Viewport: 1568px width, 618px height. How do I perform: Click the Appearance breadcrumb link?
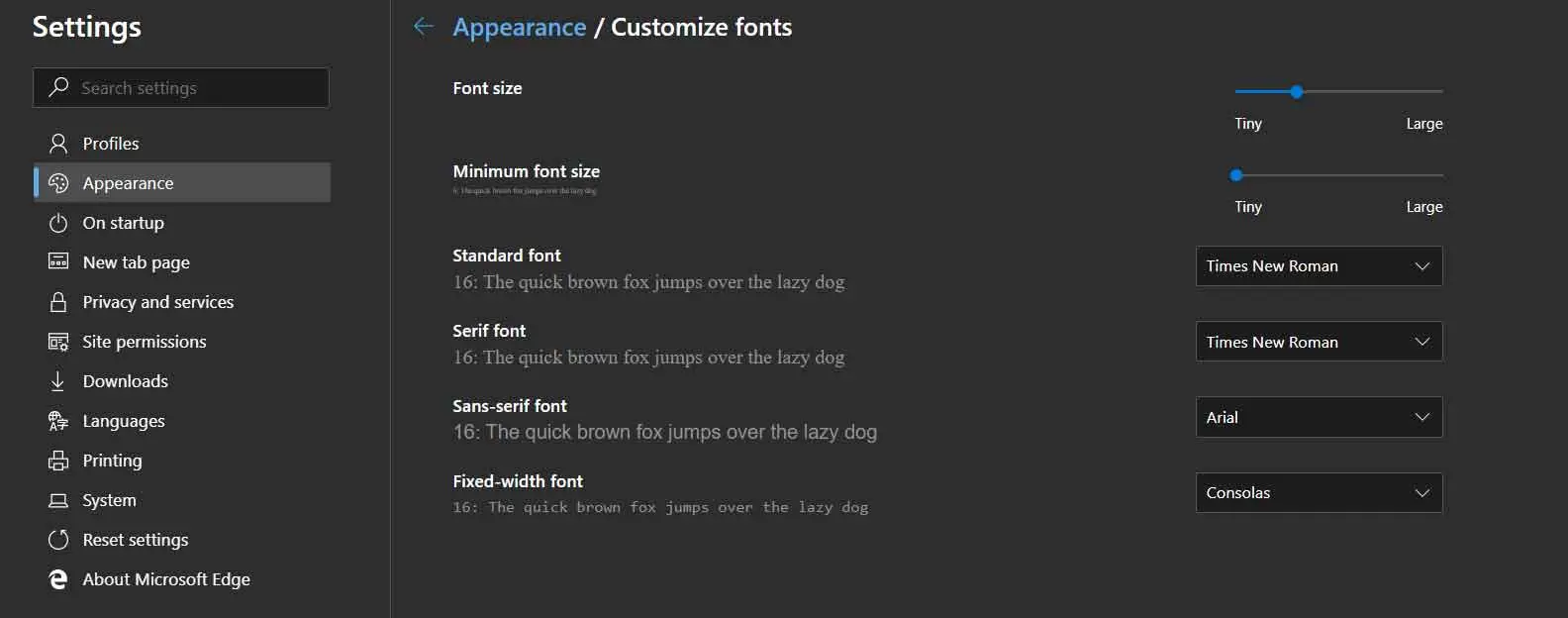(519, 28)
